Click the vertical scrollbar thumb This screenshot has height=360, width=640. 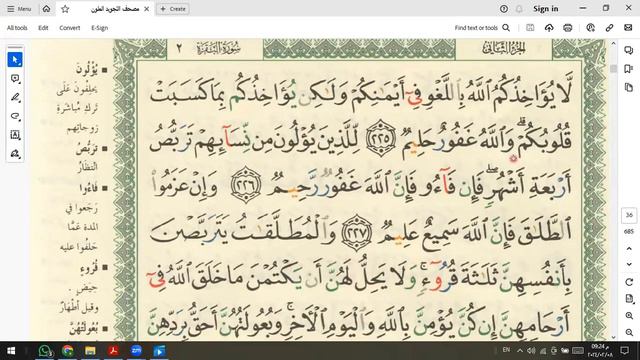(x=613, y=69)
